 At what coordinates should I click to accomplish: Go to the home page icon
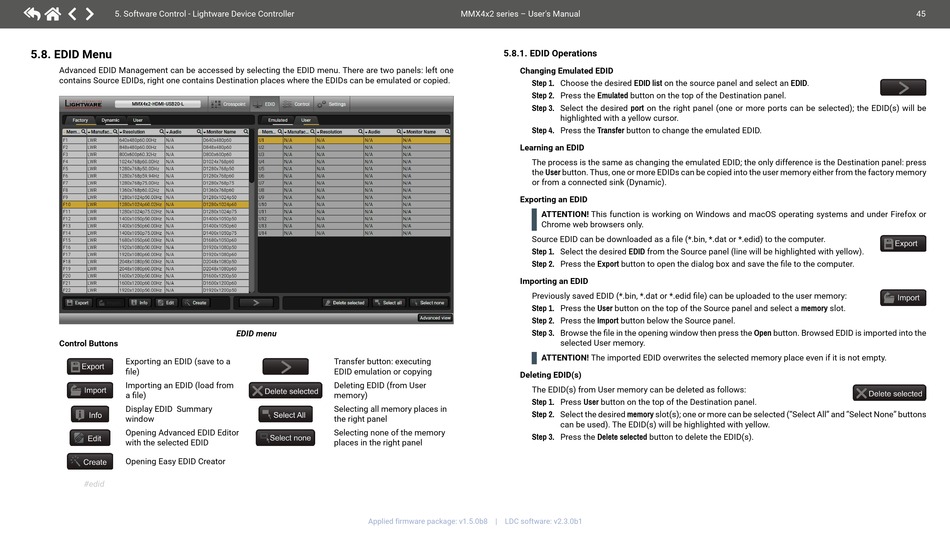53,14
